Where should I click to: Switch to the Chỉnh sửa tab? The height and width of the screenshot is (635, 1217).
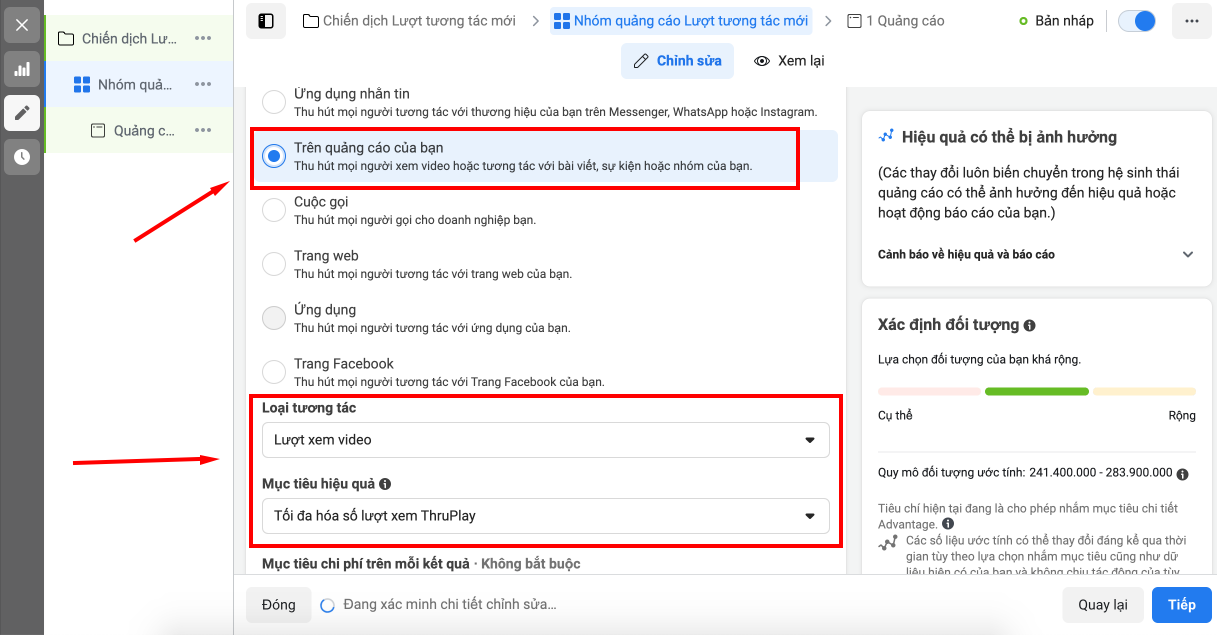677,61
